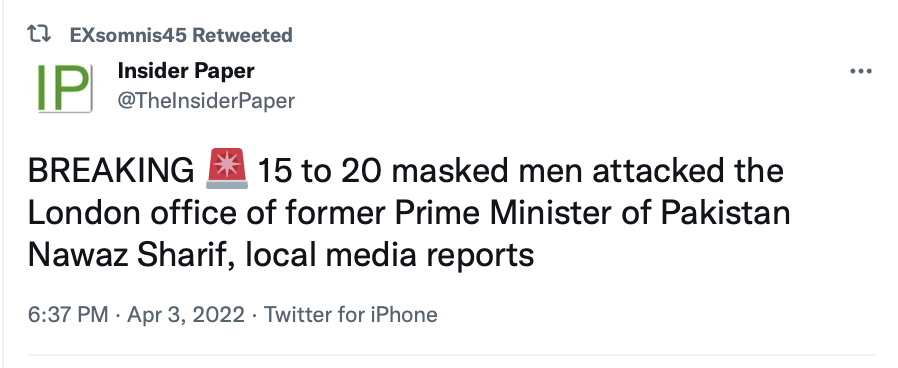Viewport: 898px width, 368px height.
Task: Click the retweet arrows icon
Action: tap(39, 34)
